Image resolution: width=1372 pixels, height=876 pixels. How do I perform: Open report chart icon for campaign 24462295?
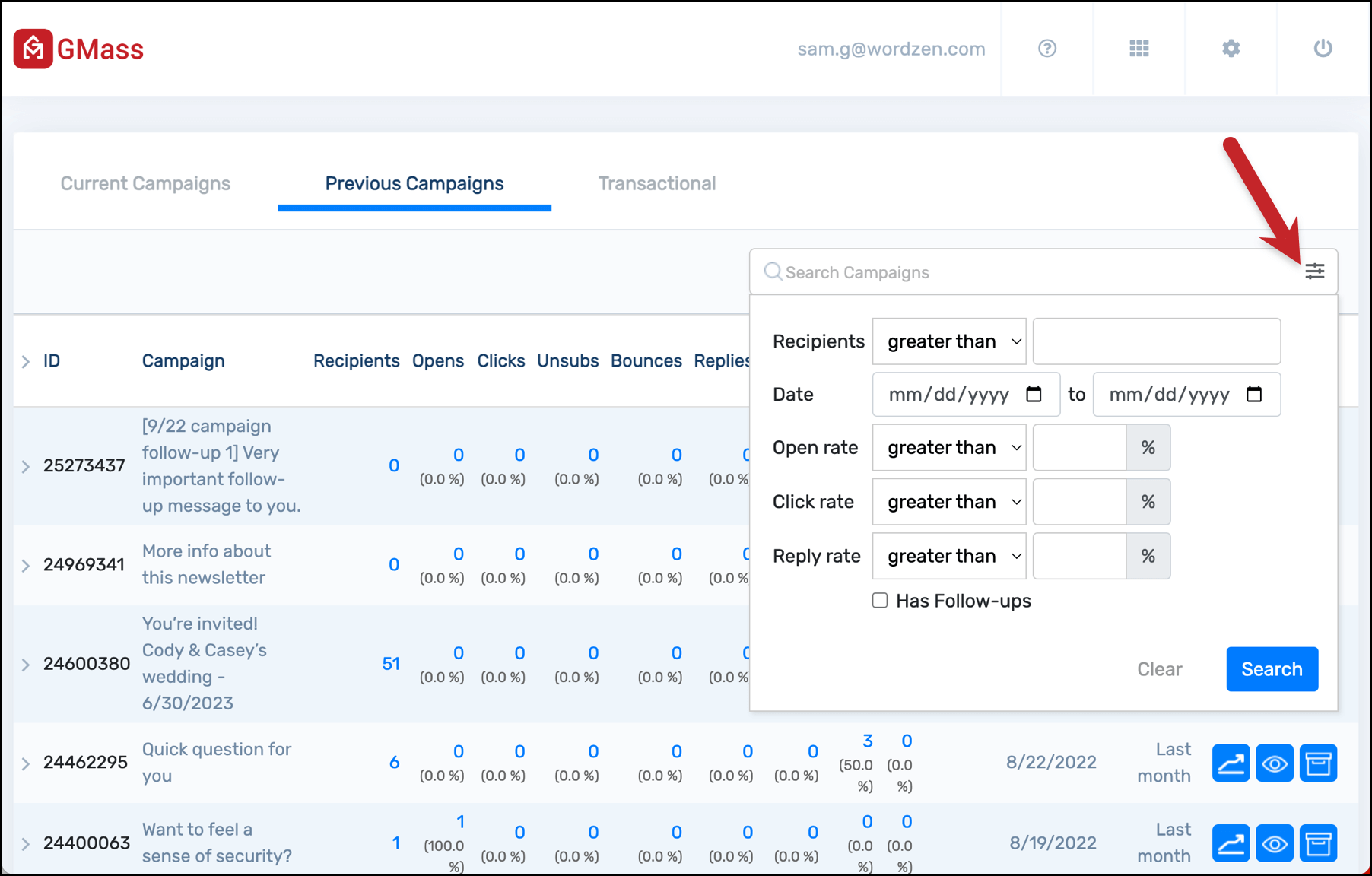pyautogui.click(x=1231, y=763)
